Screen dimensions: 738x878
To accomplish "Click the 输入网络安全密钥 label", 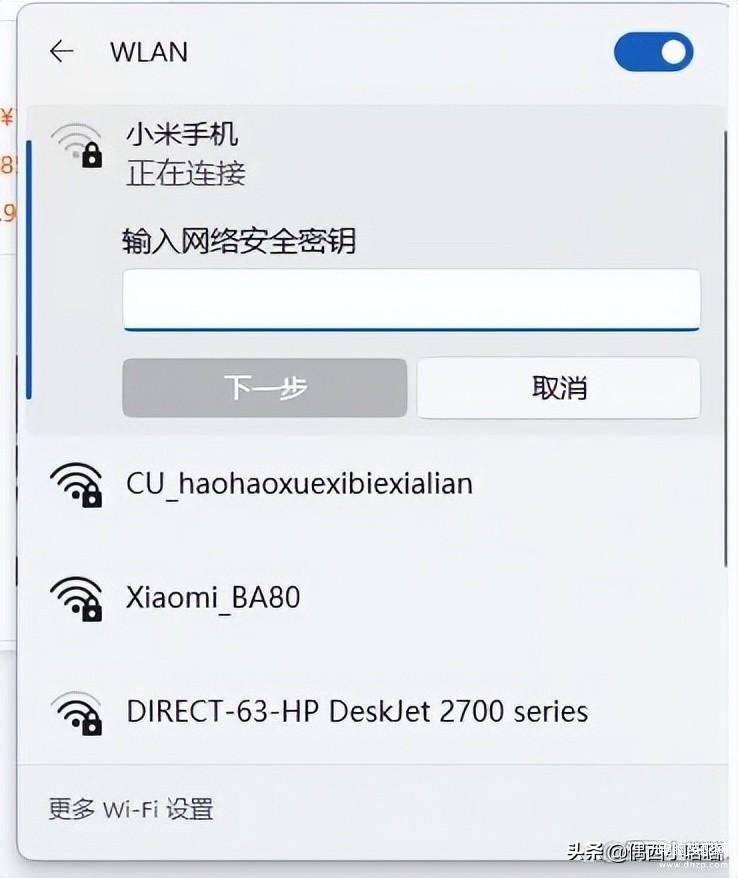I will click(239, 241).
